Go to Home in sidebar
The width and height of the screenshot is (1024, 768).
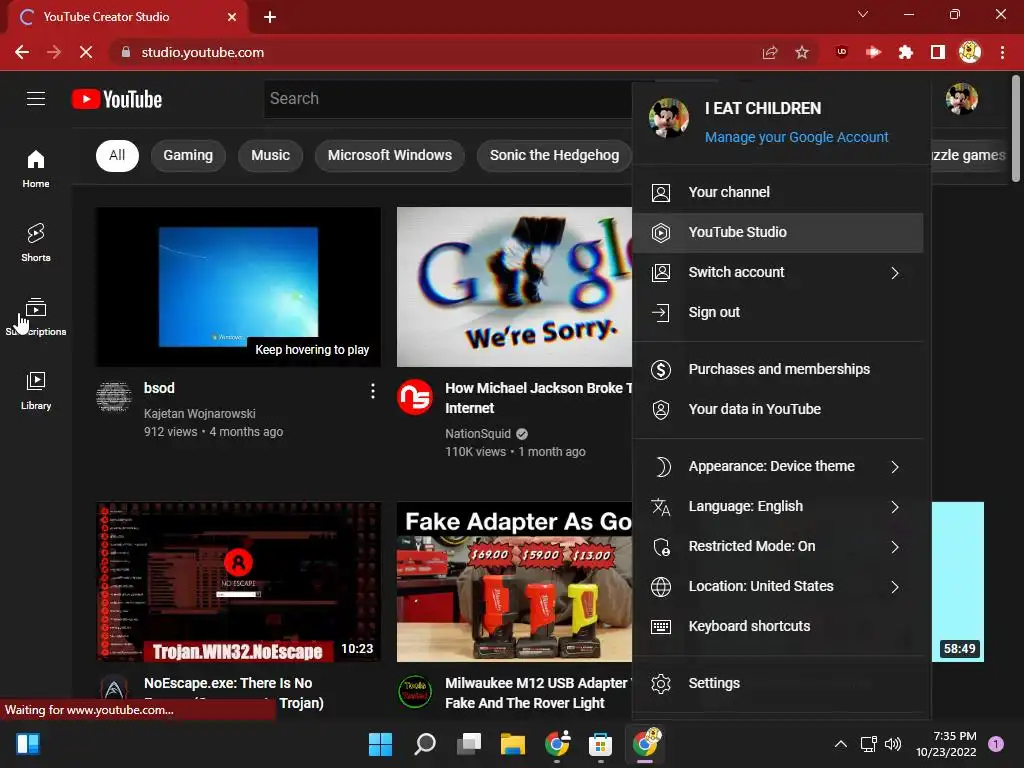pos(36,168)
